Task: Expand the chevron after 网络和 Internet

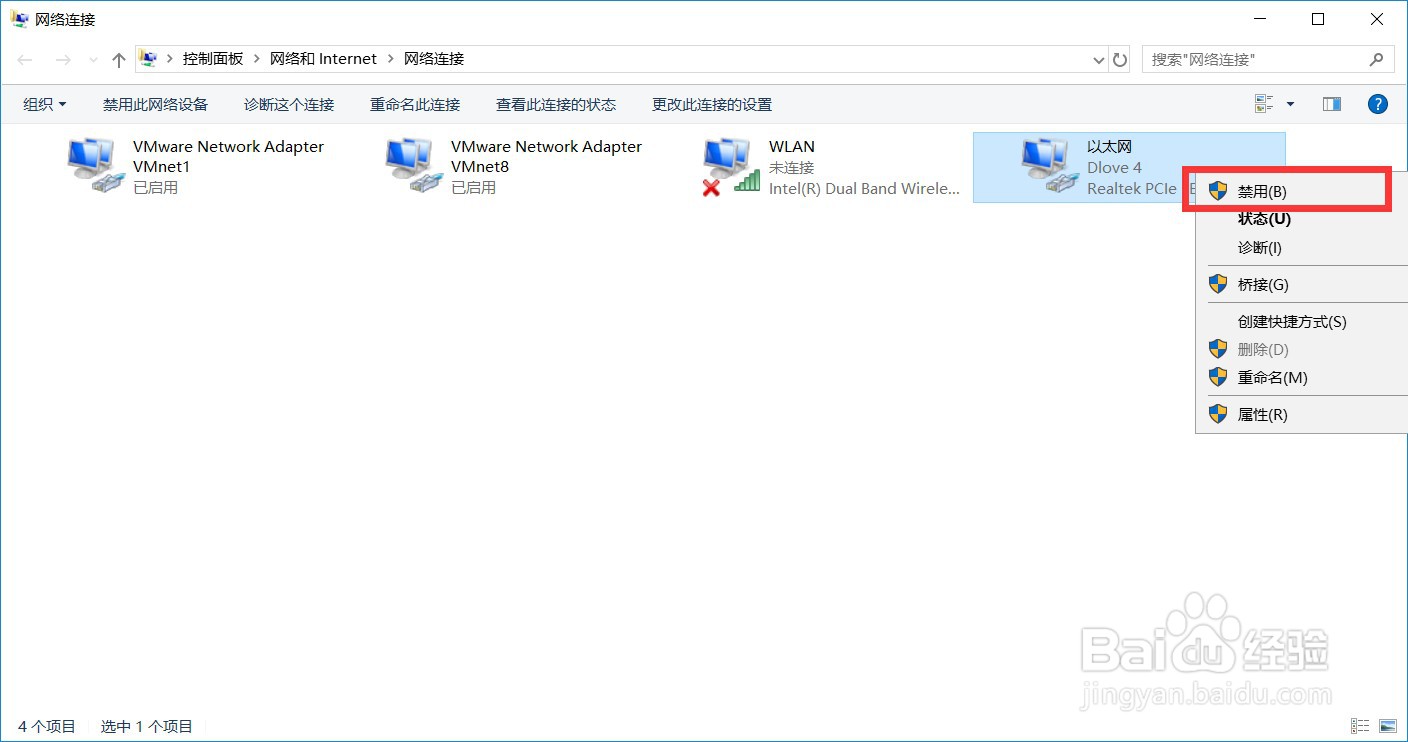Action: (x=391, y=59)
